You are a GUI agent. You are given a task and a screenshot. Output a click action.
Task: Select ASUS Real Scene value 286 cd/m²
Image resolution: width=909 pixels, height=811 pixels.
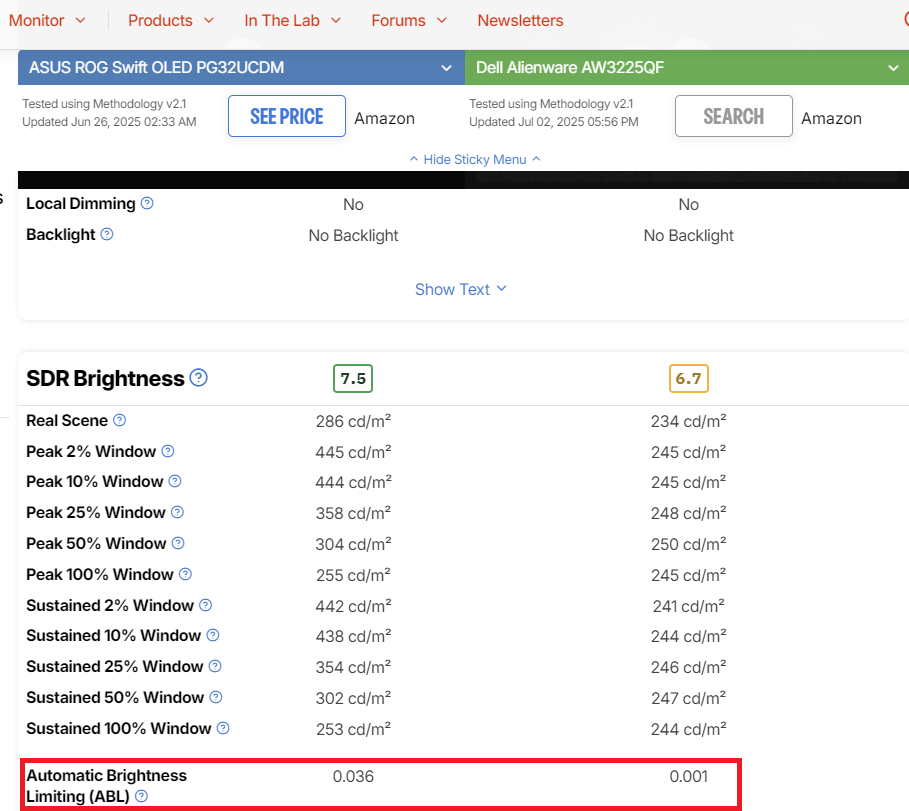[x=353, y=421]
